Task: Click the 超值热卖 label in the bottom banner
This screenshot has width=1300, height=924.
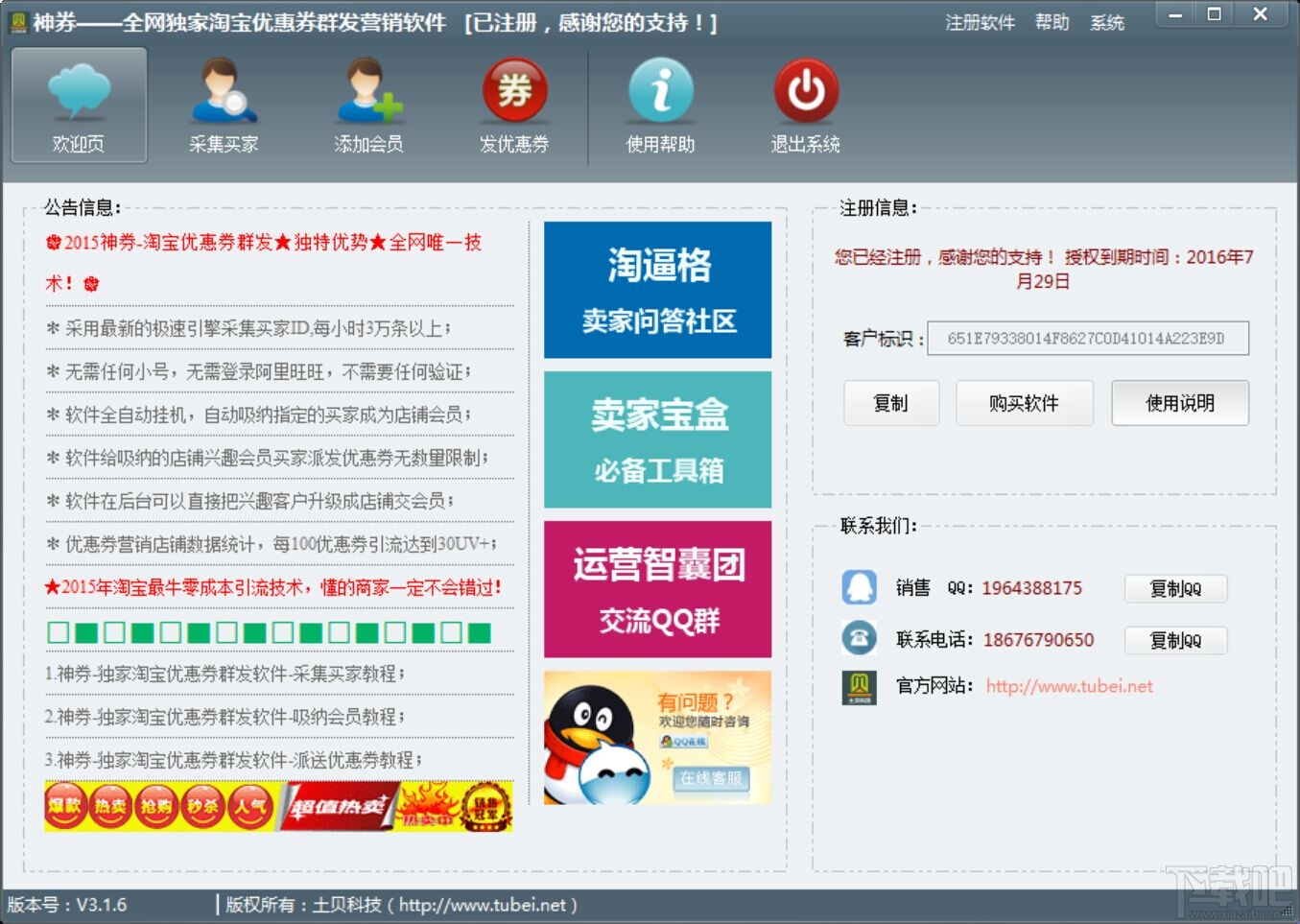Action: tap(338, 807)
